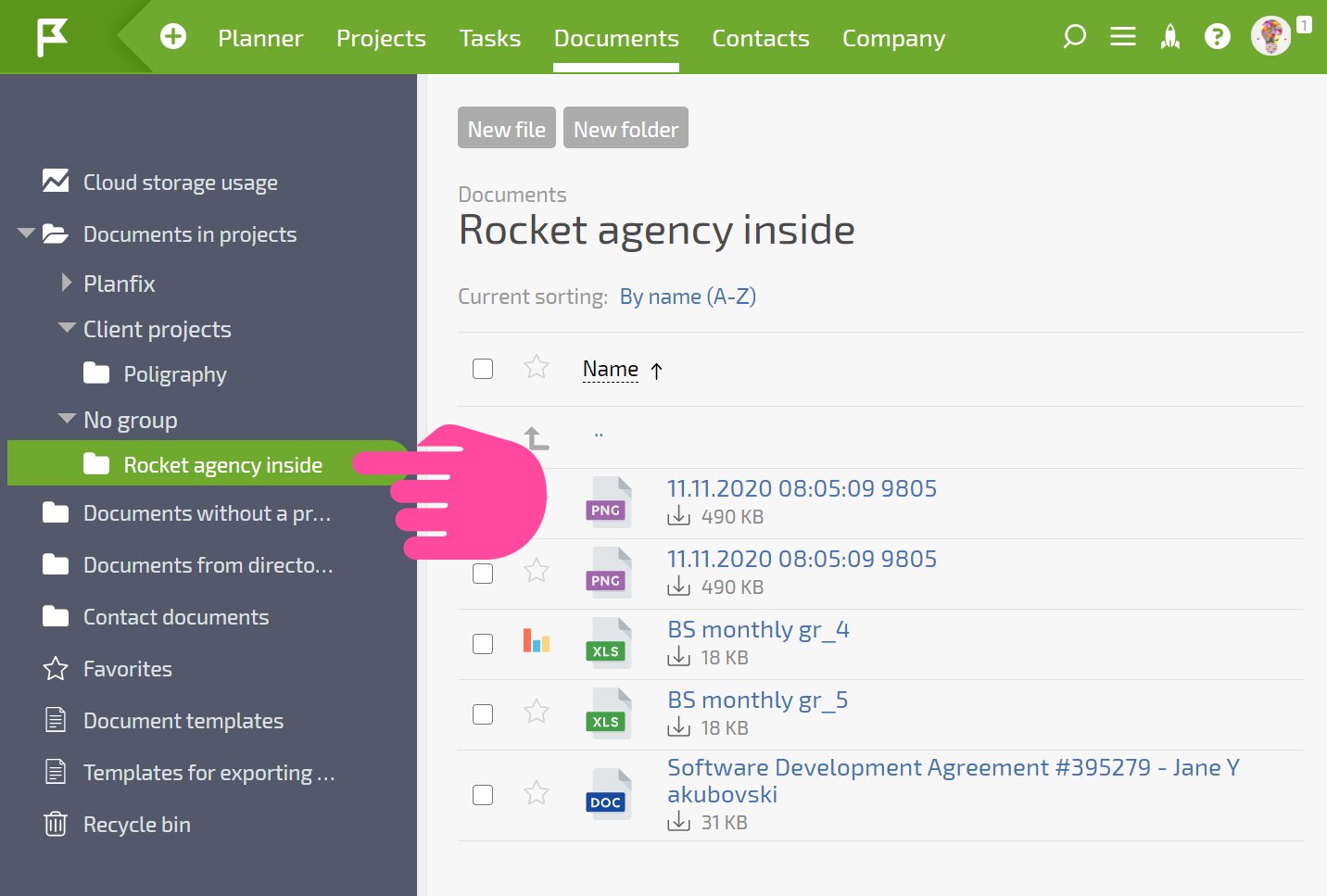1327x896 pixels.
Task: Click the XLS file icon for BS monthly gr_4
Action: (x=609, y=643)
